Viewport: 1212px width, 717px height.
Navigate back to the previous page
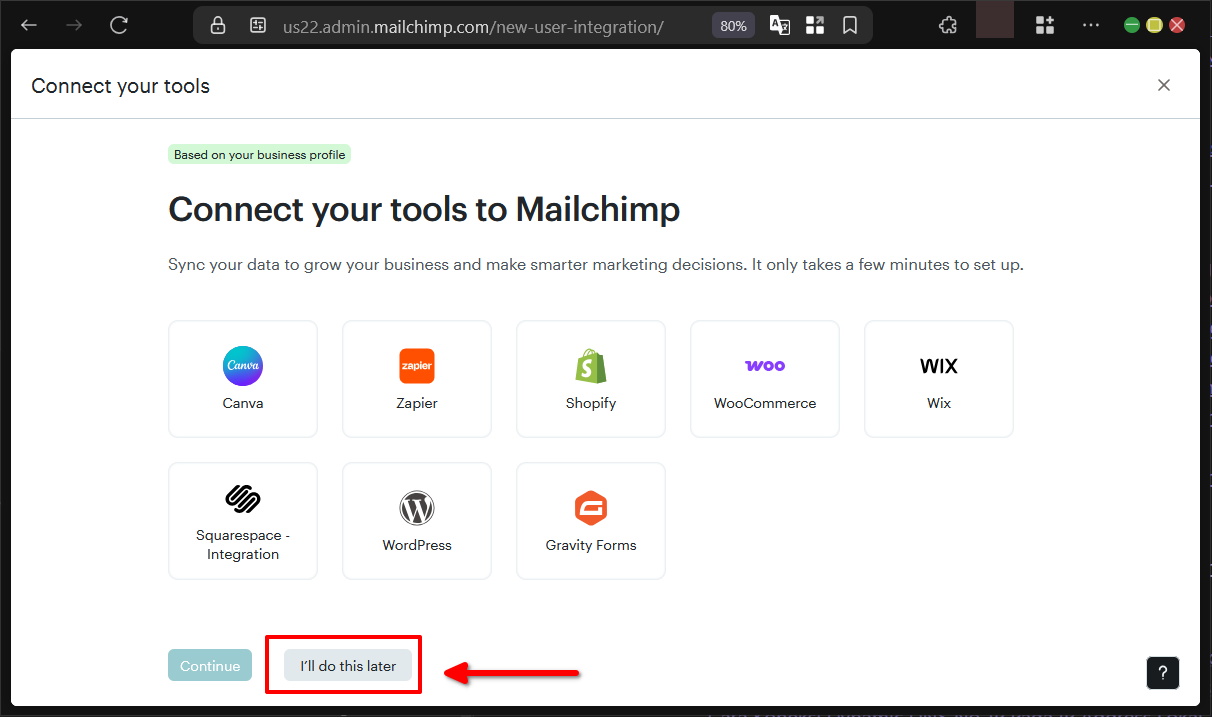(x=28, y=25)
